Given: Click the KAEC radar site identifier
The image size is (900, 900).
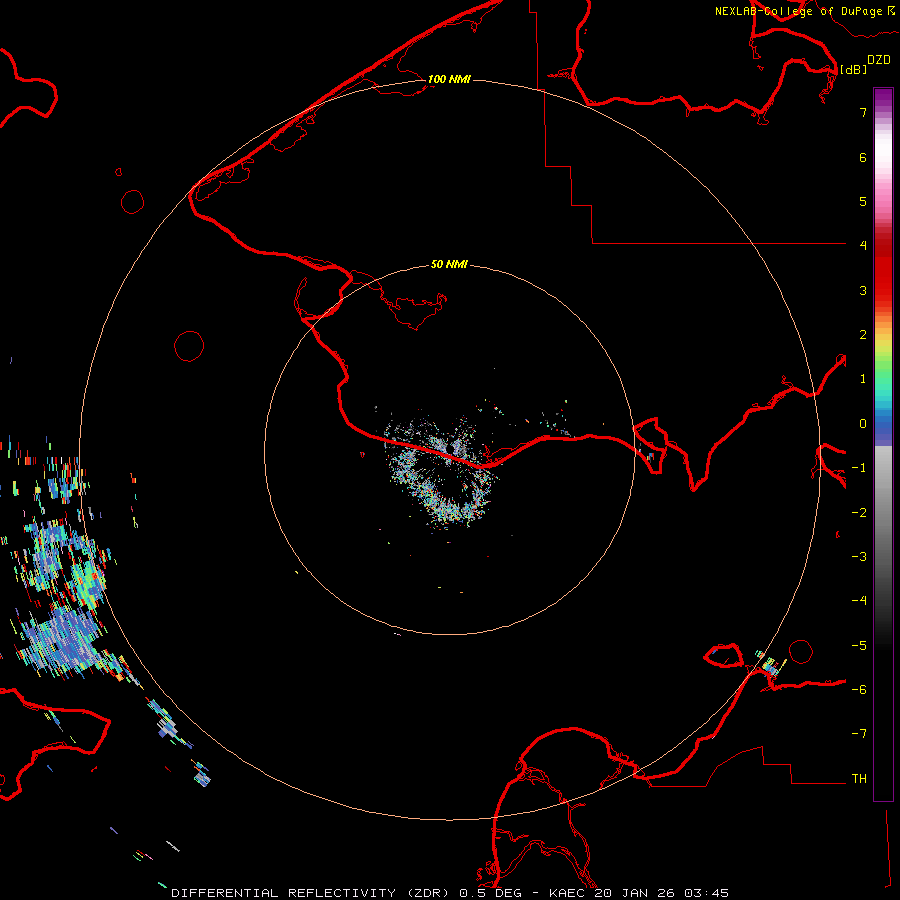Looking at the screenshot, I should coord(568,893).
